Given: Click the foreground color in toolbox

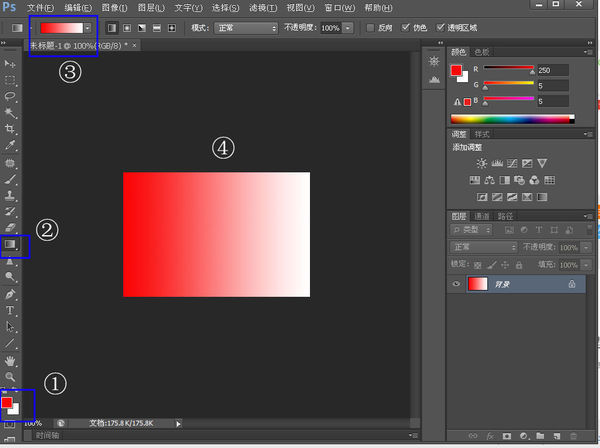Looking at the screenshot, I should (x=7, y=402).
